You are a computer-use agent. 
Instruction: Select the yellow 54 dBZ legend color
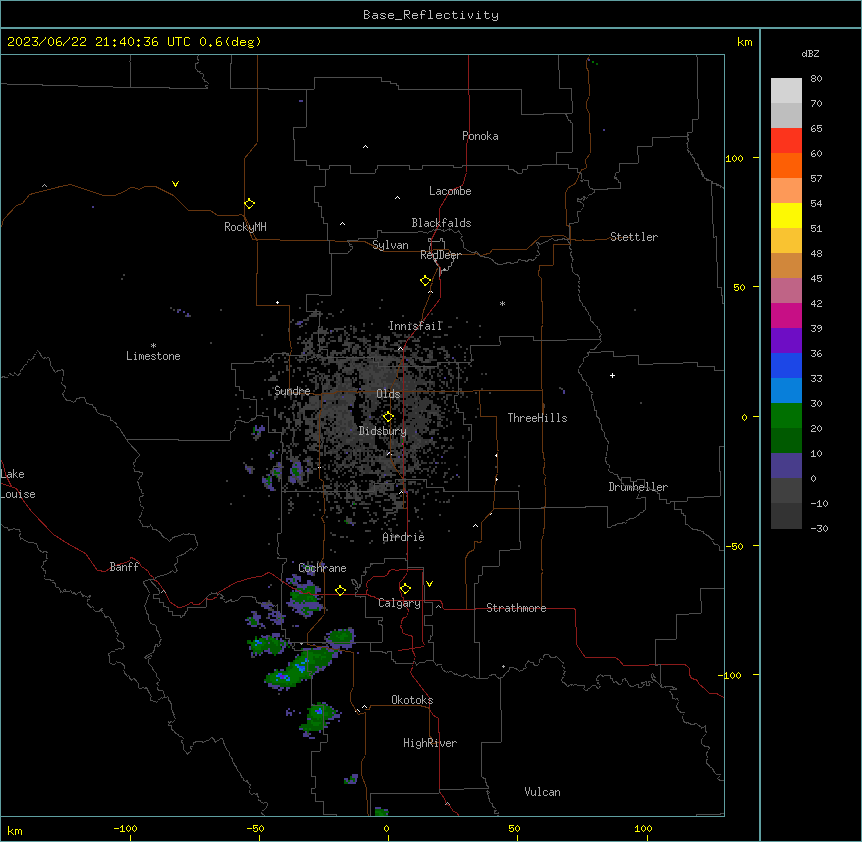coord(786,215)
